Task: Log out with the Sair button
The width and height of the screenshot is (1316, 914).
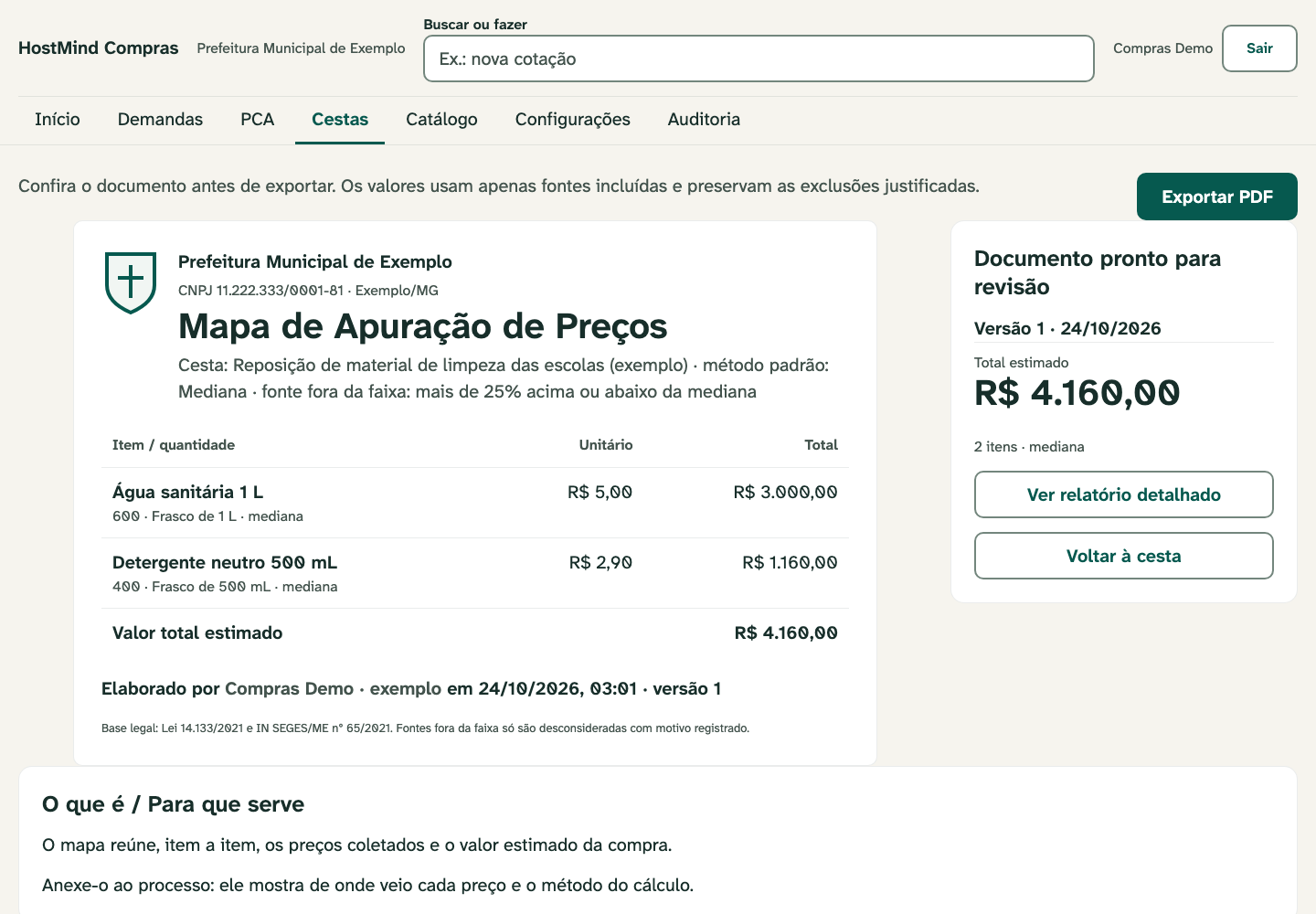Action: [1259, 48]
